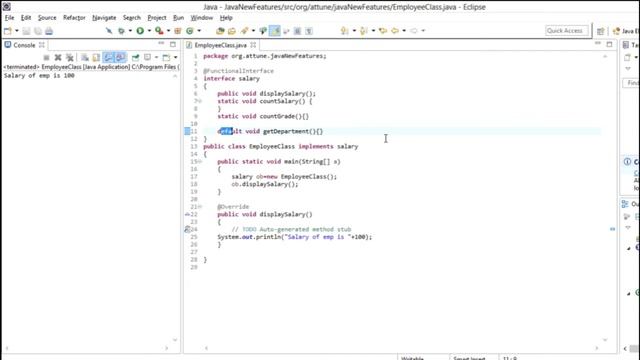640x360 pixels.
Task: Open the Project menu
Action: [157, 18]
